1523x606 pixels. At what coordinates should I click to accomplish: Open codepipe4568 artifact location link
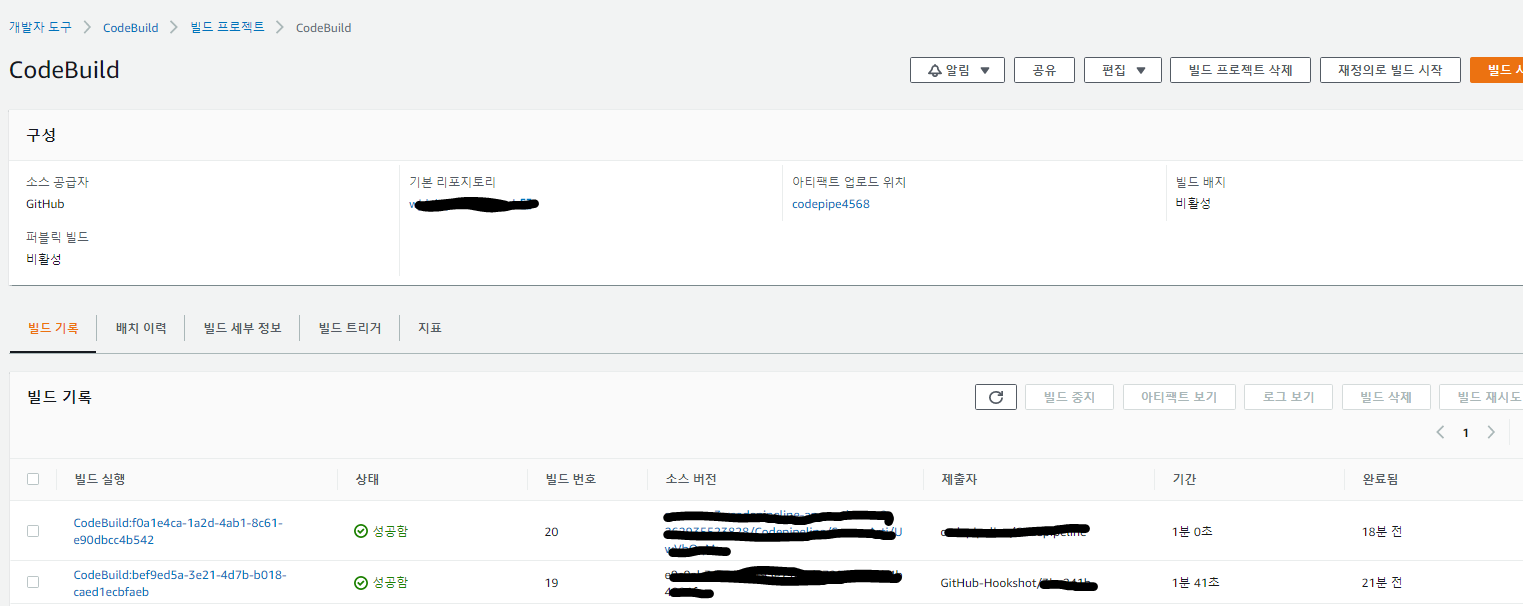[x=831, y=204]
